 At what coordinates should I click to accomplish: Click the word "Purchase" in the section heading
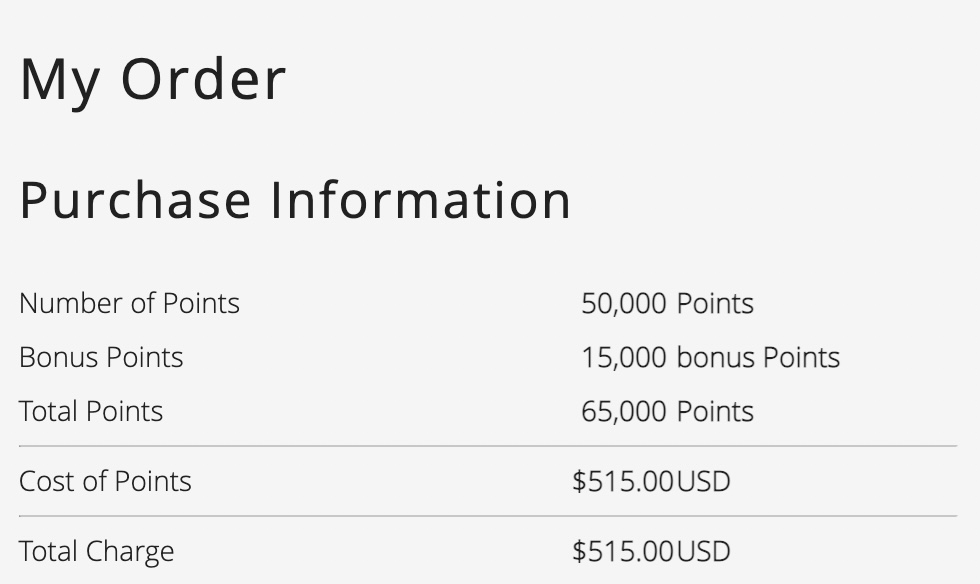(135, 200)
